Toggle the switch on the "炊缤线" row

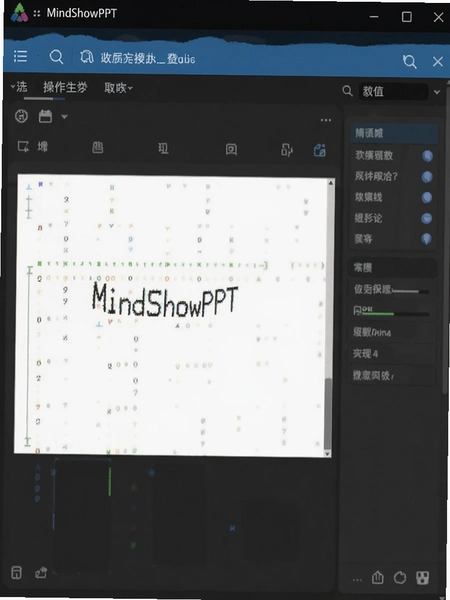point(427,197)
